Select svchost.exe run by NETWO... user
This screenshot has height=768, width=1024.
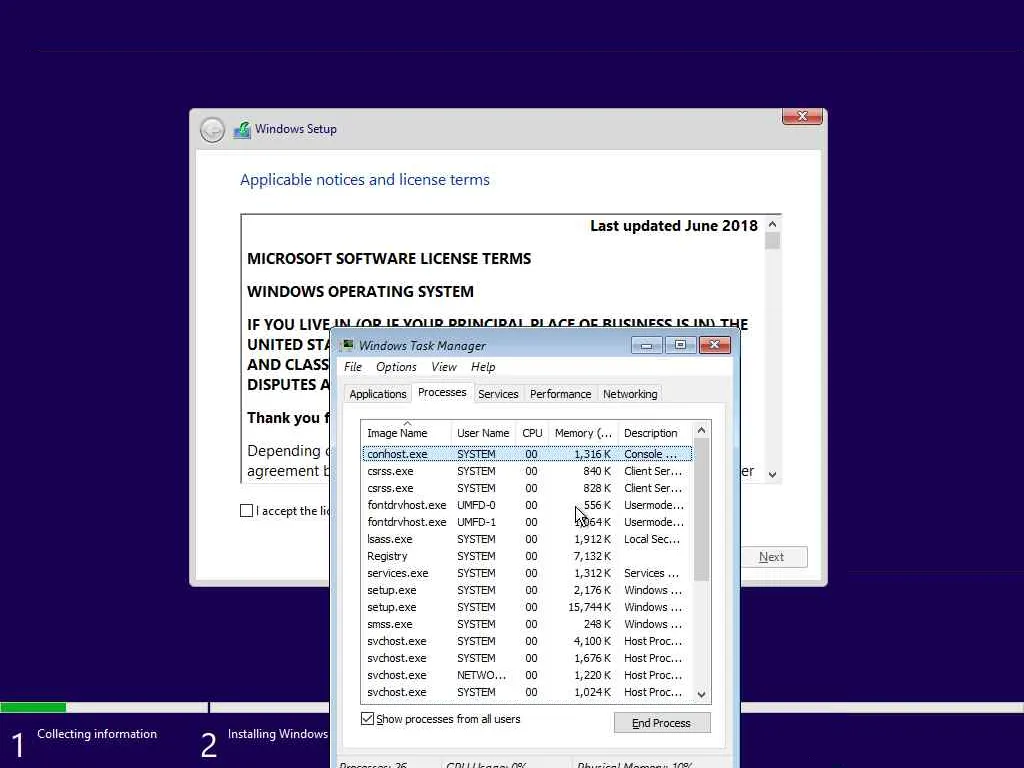click(527, 675)
